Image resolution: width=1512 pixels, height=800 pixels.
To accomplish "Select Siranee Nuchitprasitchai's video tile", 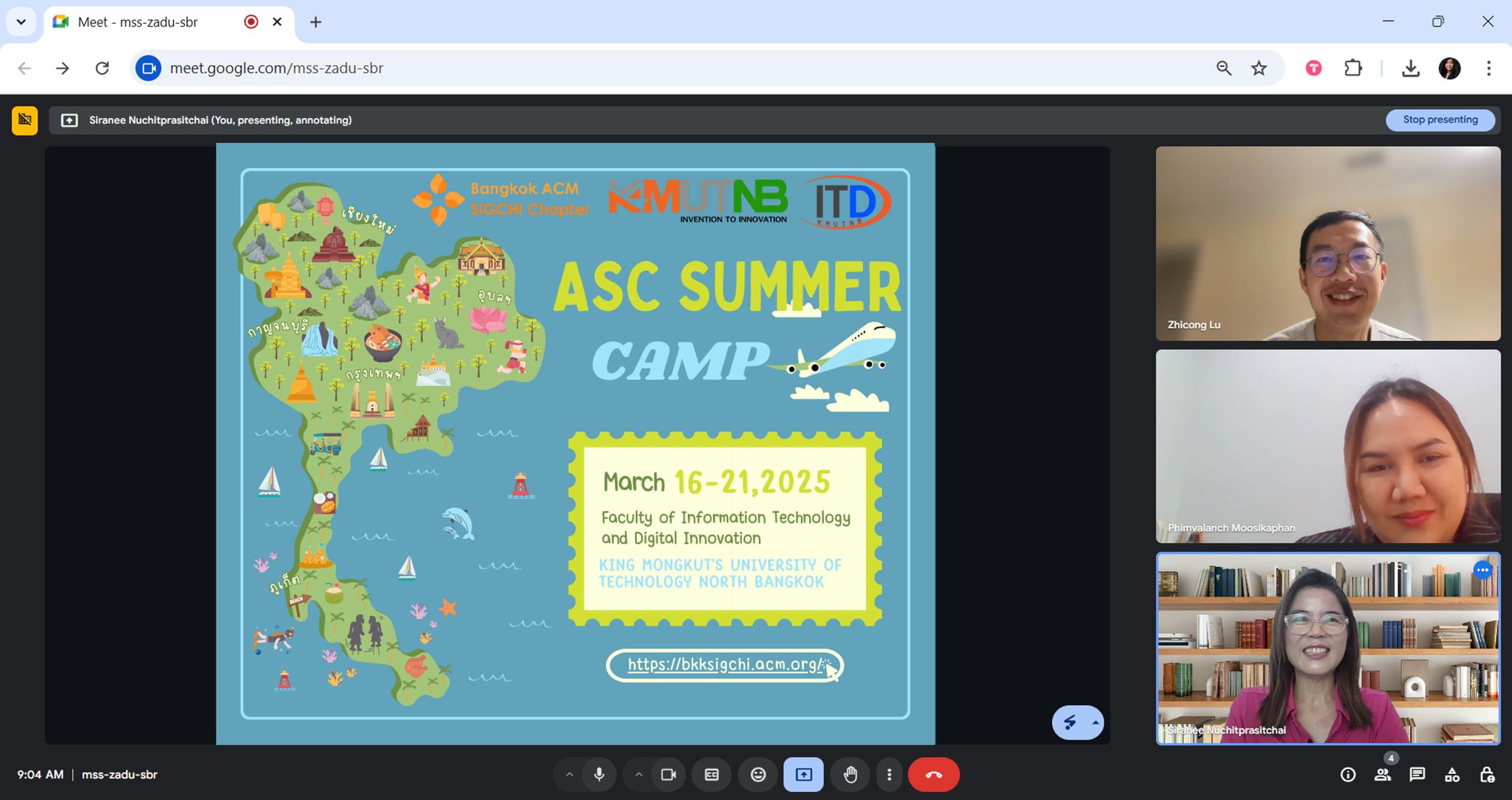I will pyautogui.click(x=1327, y=649).
